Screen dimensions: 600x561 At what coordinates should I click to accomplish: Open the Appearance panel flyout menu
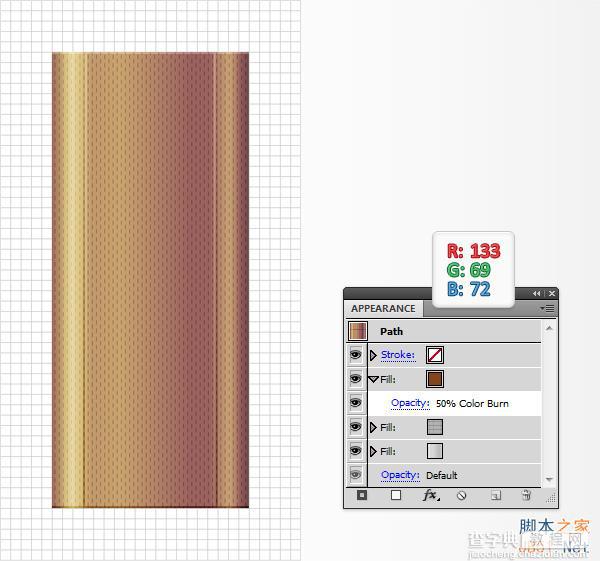click(547, 308)
